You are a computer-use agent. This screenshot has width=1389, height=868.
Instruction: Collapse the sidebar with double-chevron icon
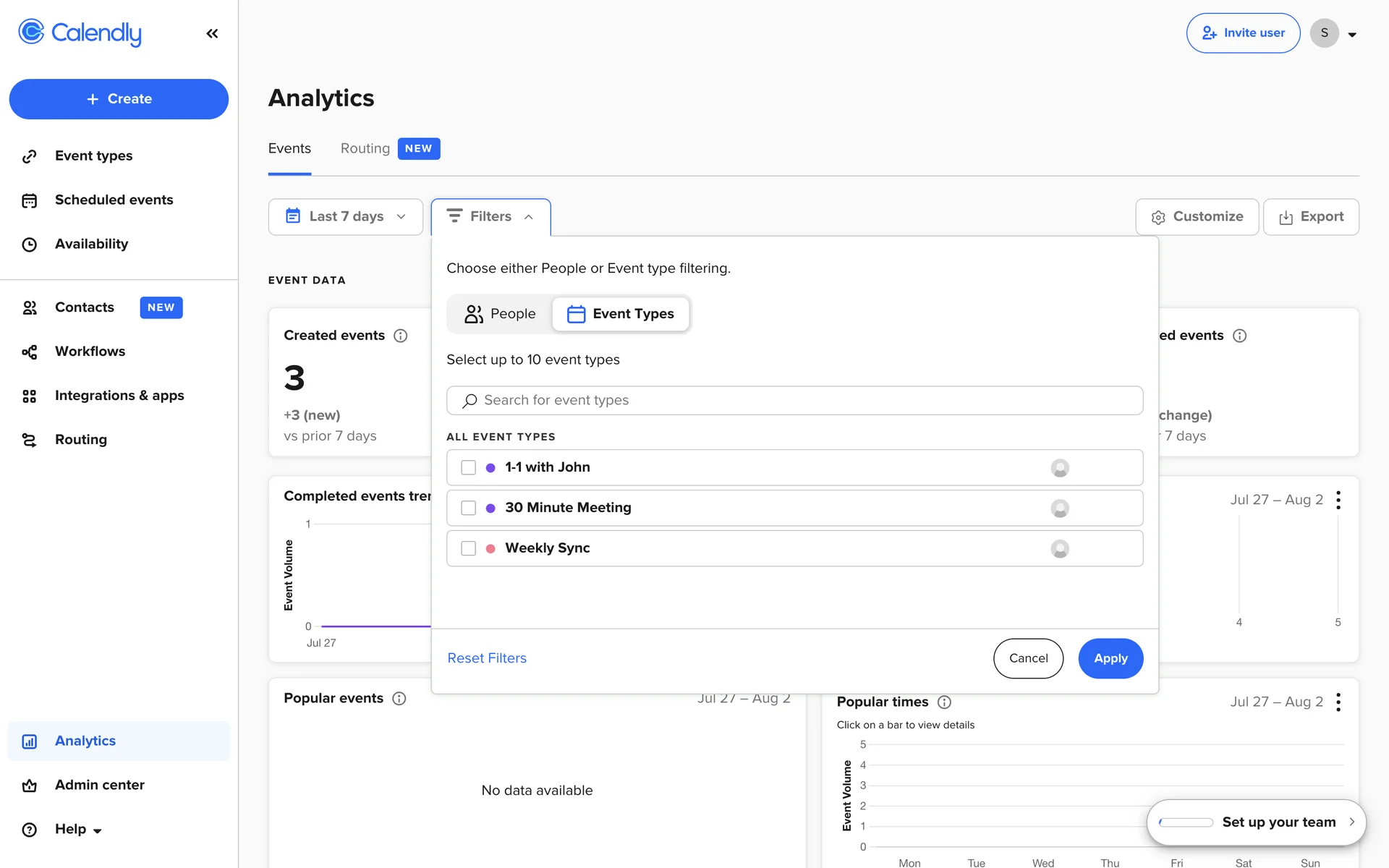(x=212, y=33)
